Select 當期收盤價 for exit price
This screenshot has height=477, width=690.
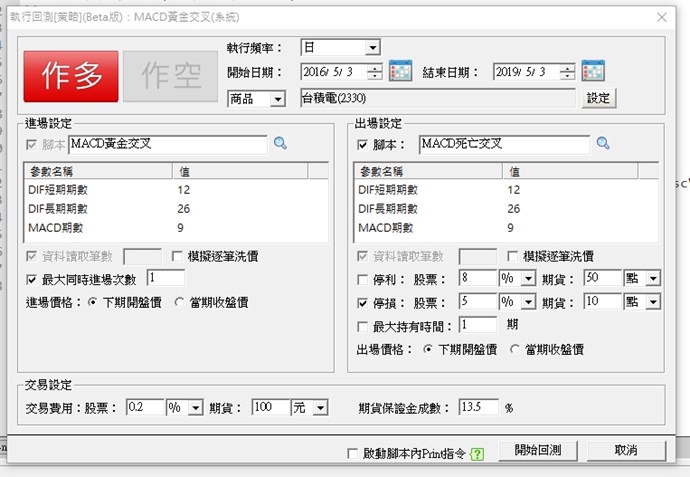516,350
